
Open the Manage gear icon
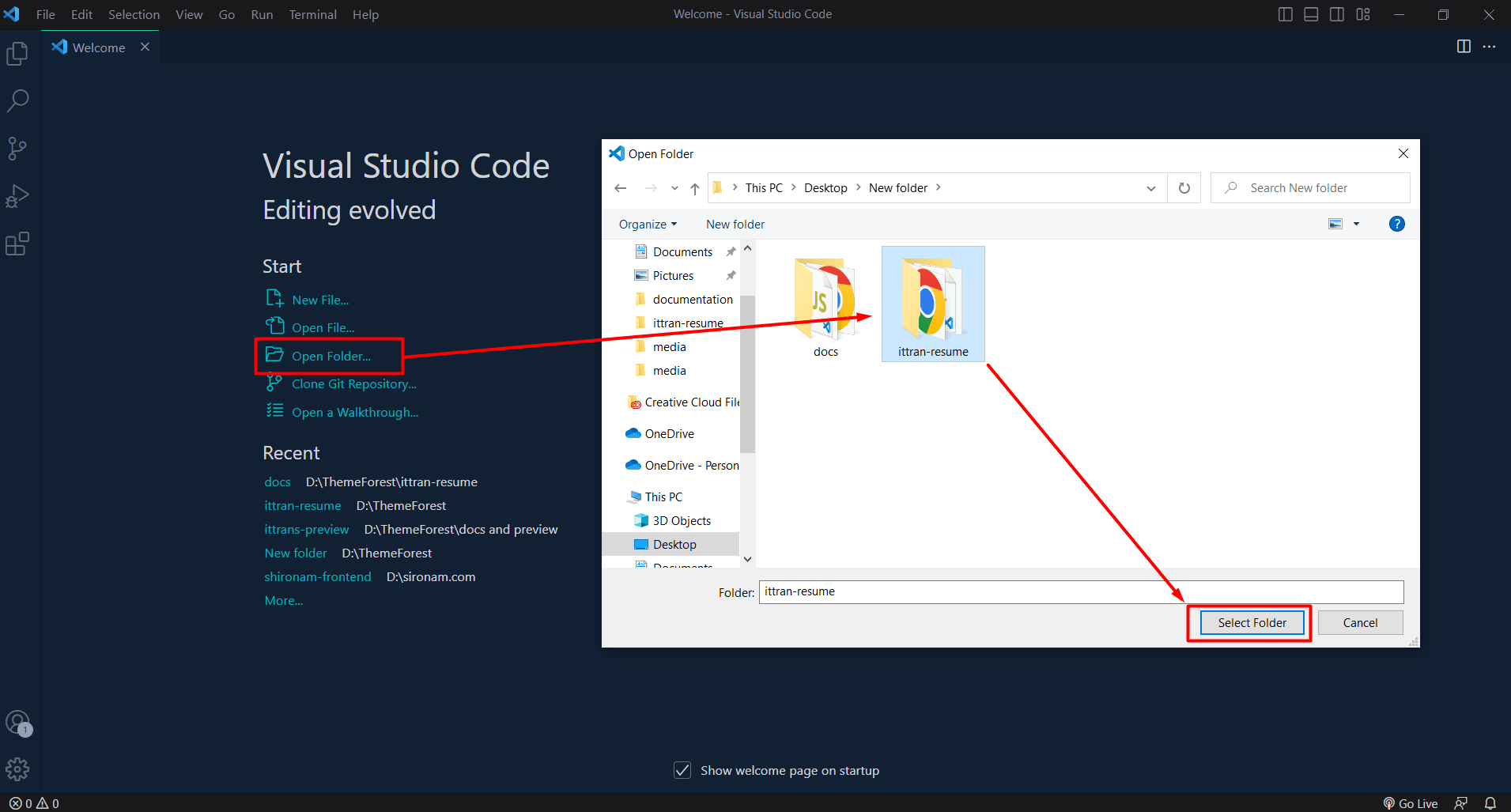pos(17,769)
